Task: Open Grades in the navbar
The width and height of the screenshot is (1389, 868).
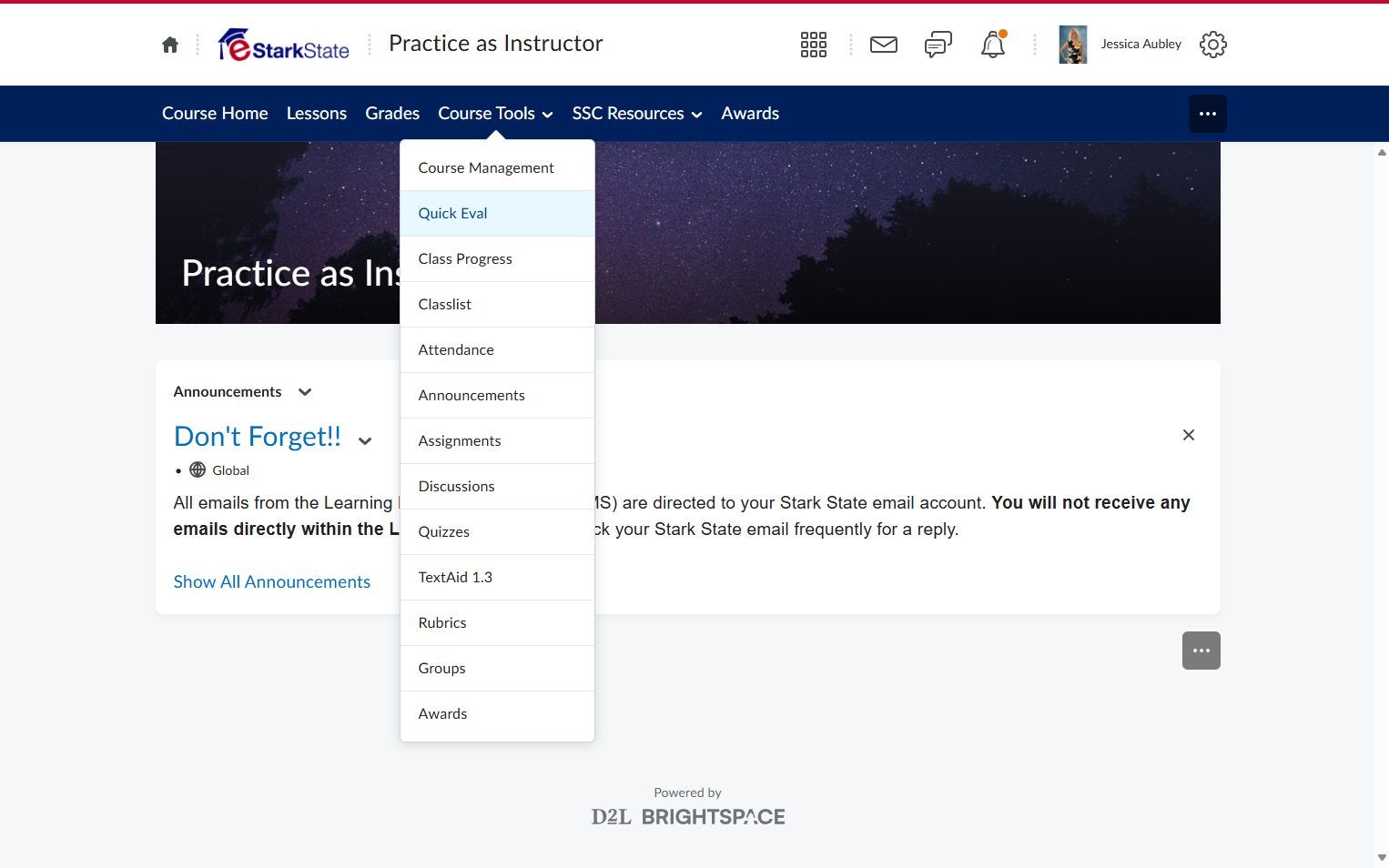Action: [x=392, y=114]
